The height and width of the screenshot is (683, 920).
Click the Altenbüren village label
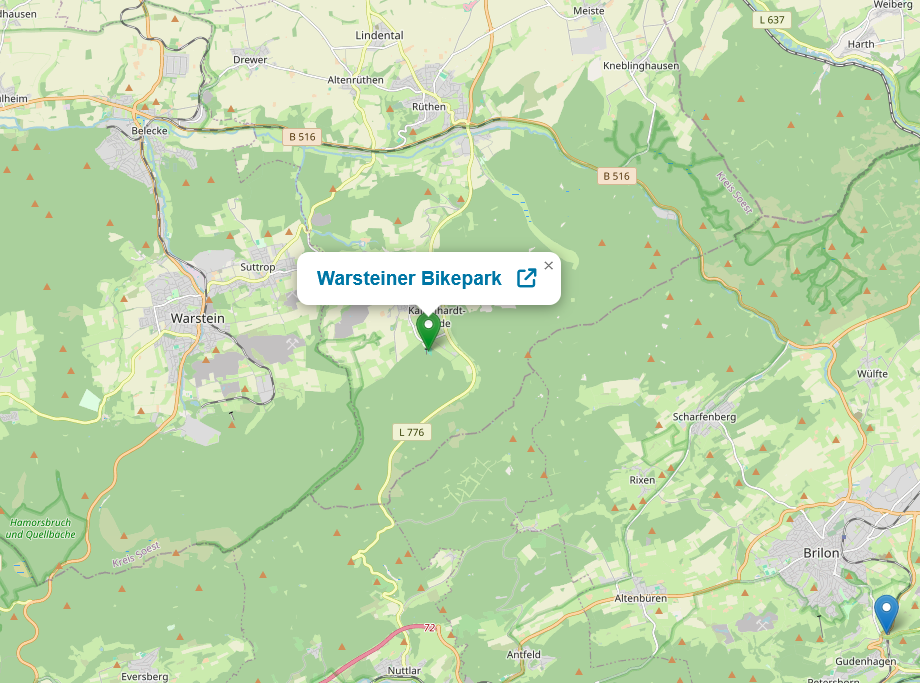(x=640, y=599)
